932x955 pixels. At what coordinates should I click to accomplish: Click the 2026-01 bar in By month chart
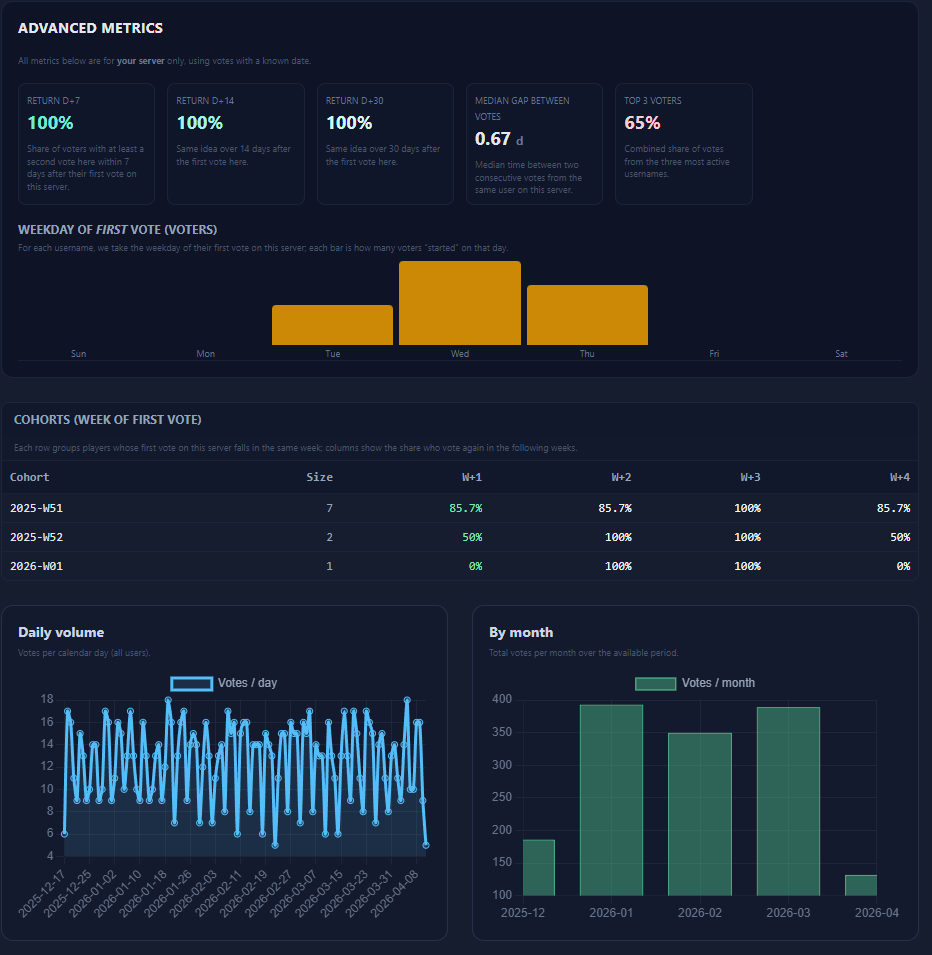(611, 800)
